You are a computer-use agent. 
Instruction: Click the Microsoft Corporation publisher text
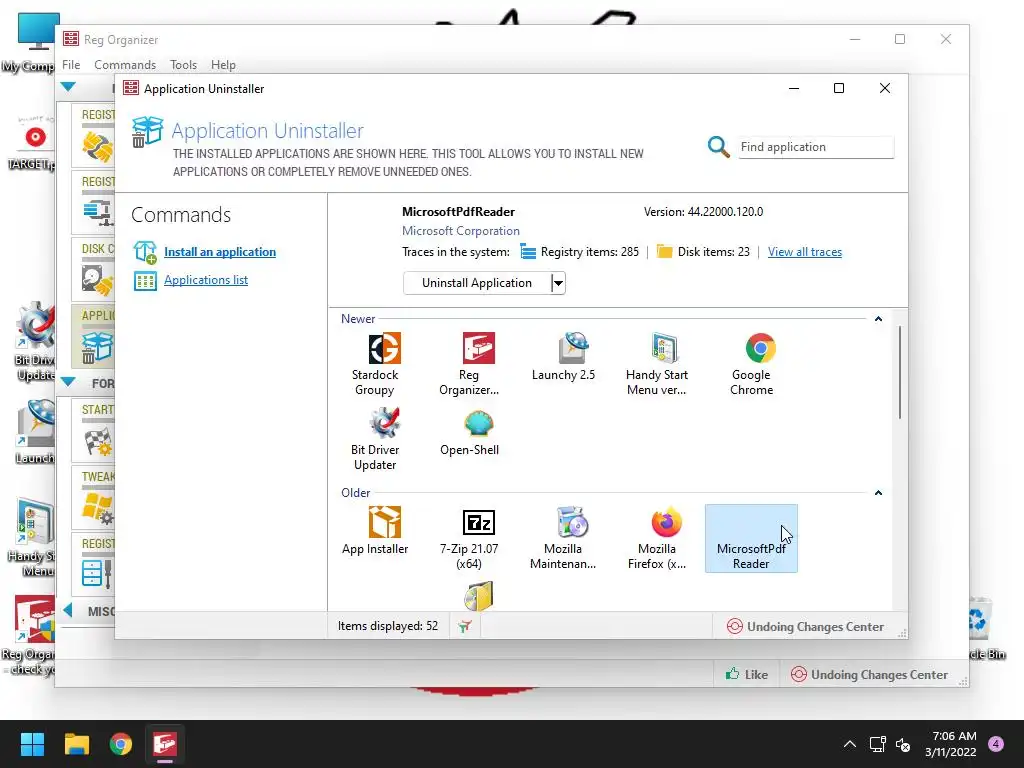click(x=461, y=231)
